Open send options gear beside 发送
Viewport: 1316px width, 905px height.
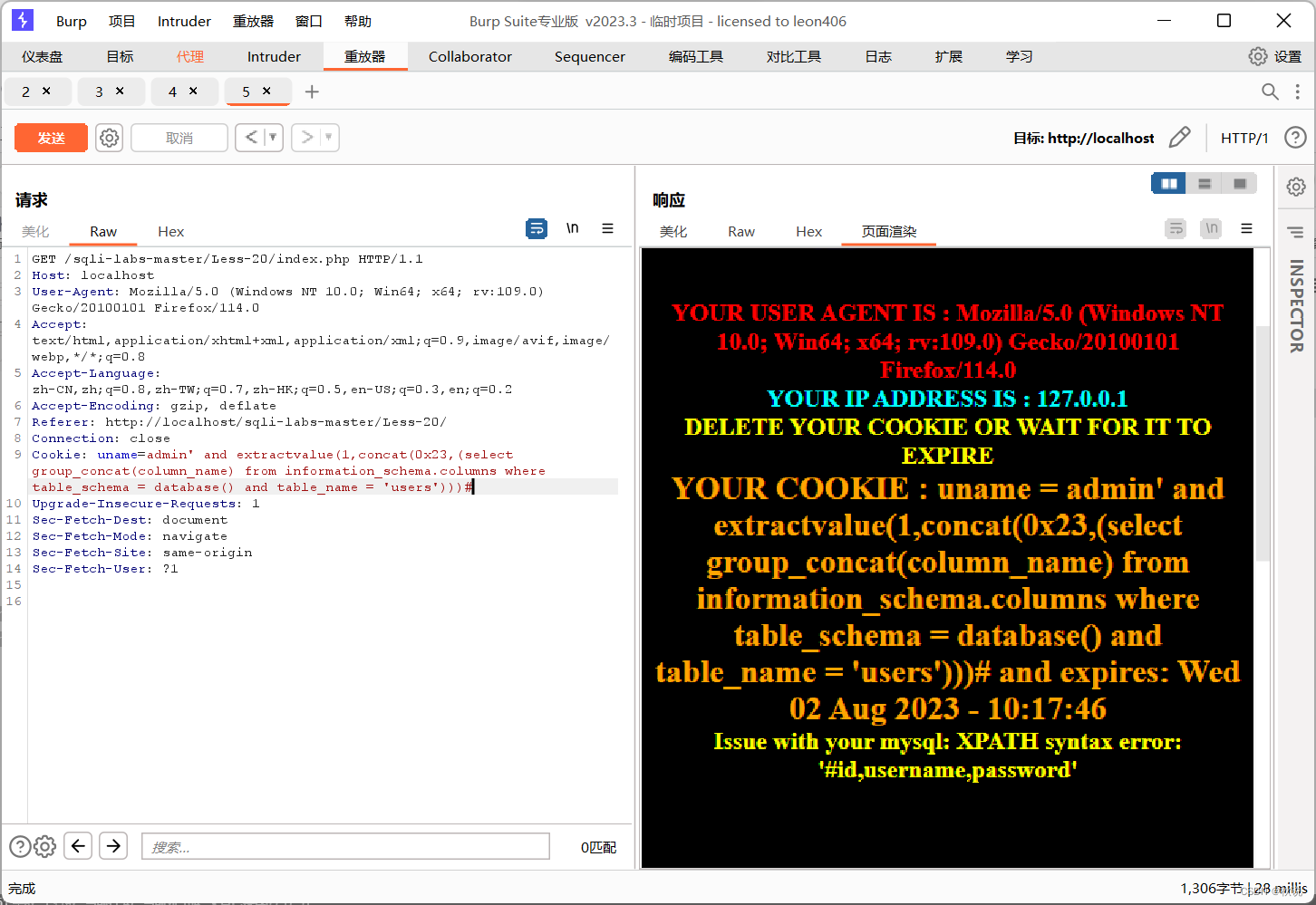pos(110,138)
